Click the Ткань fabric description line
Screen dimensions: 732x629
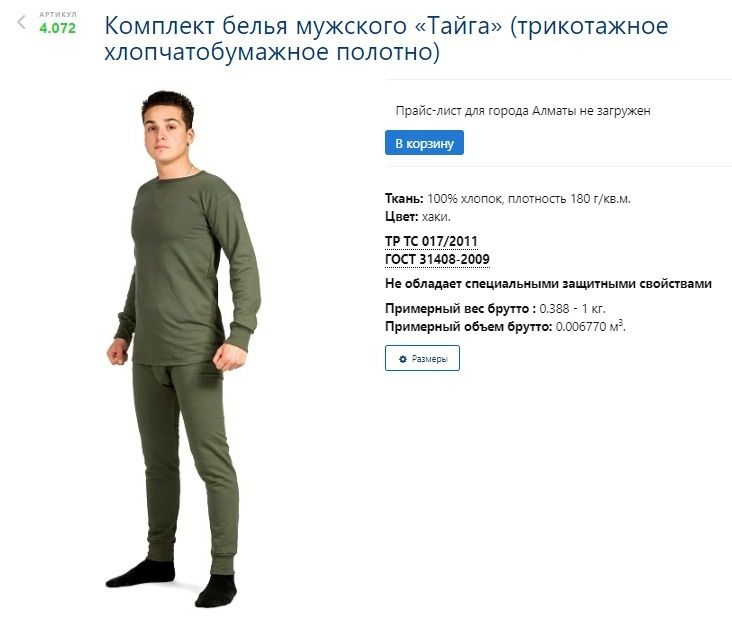click(508, 198)
